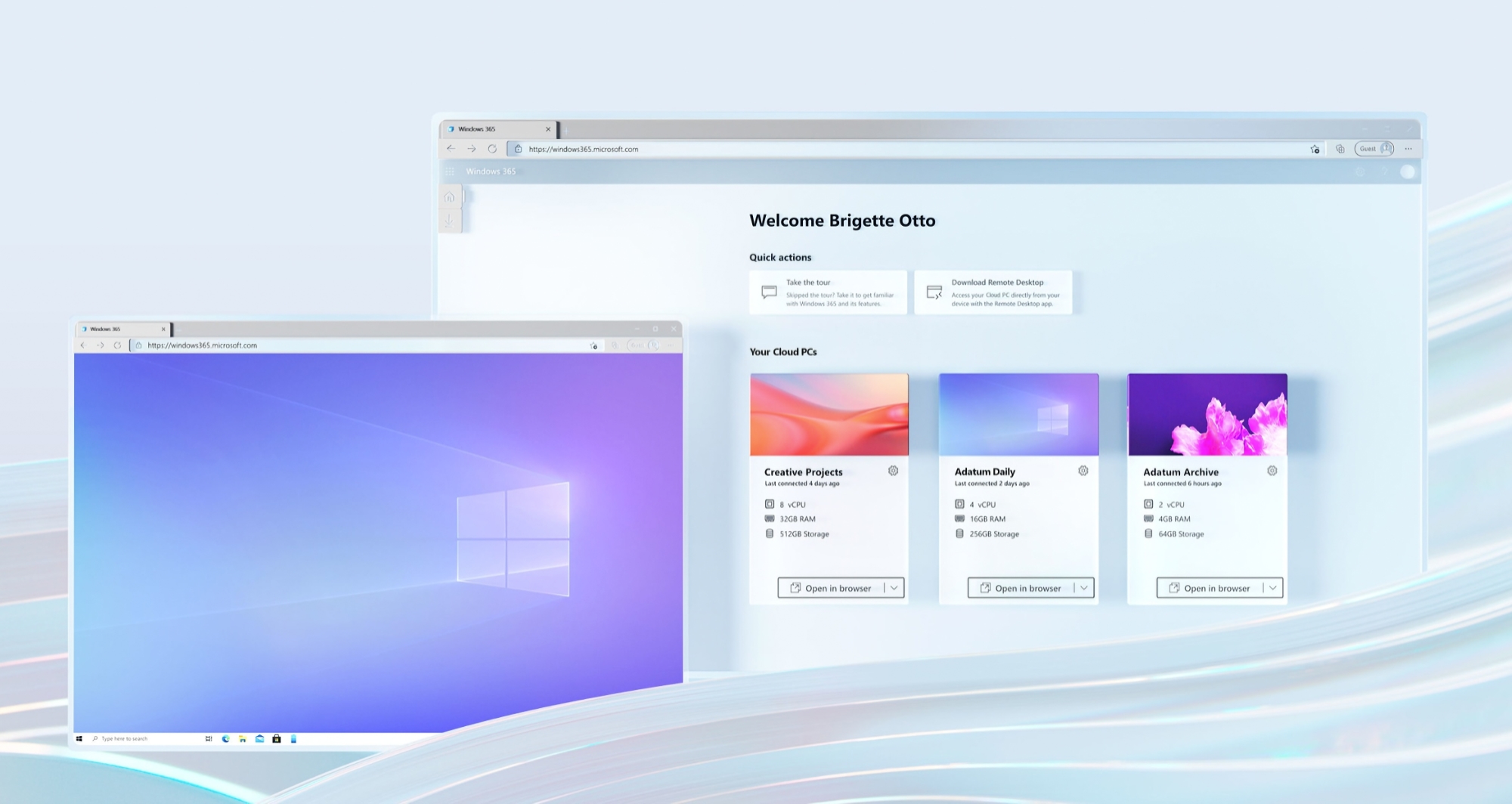Open Microsoft Edge from the taskbar

(225, 739)
